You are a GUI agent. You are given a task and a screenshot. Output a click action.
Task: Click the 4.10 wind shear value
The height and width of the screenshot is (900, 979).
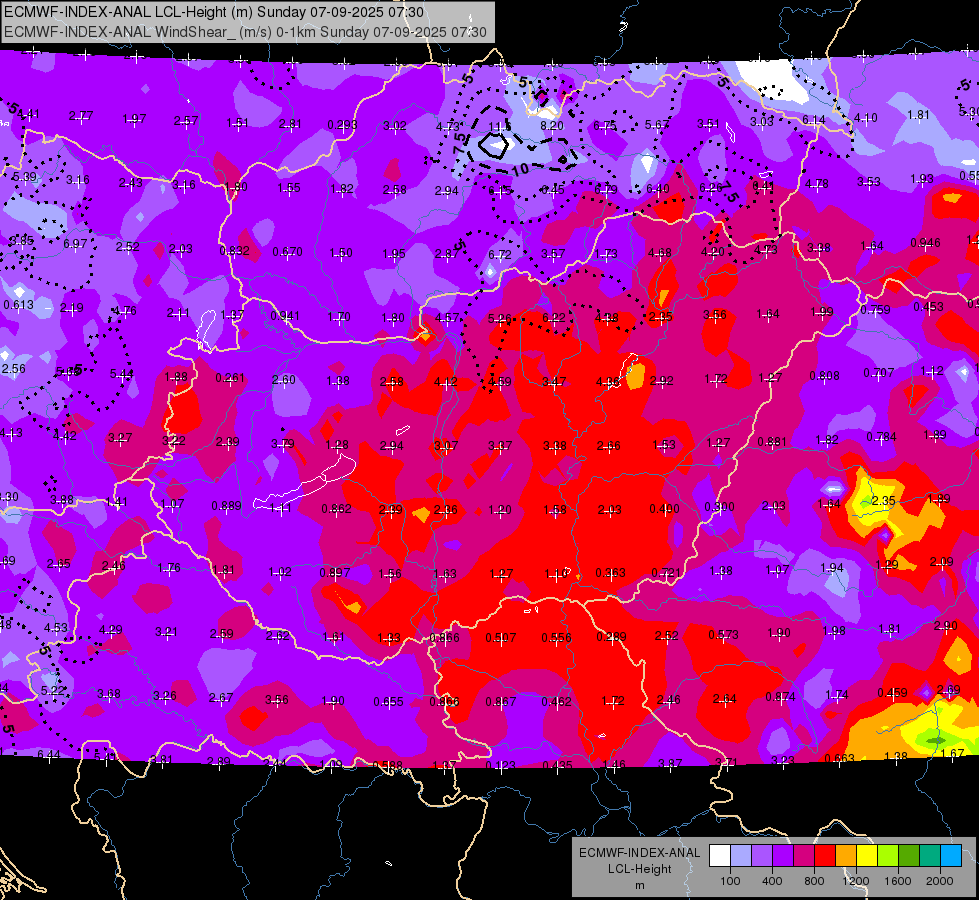(865, 117)
